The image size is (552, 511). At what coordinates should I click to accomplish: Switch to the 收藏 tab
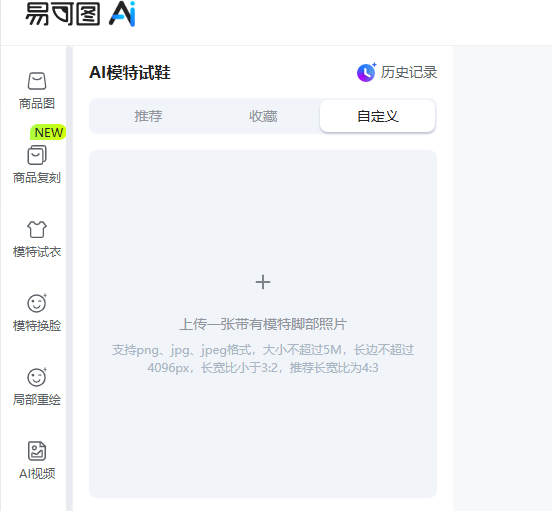coord(263,116)
